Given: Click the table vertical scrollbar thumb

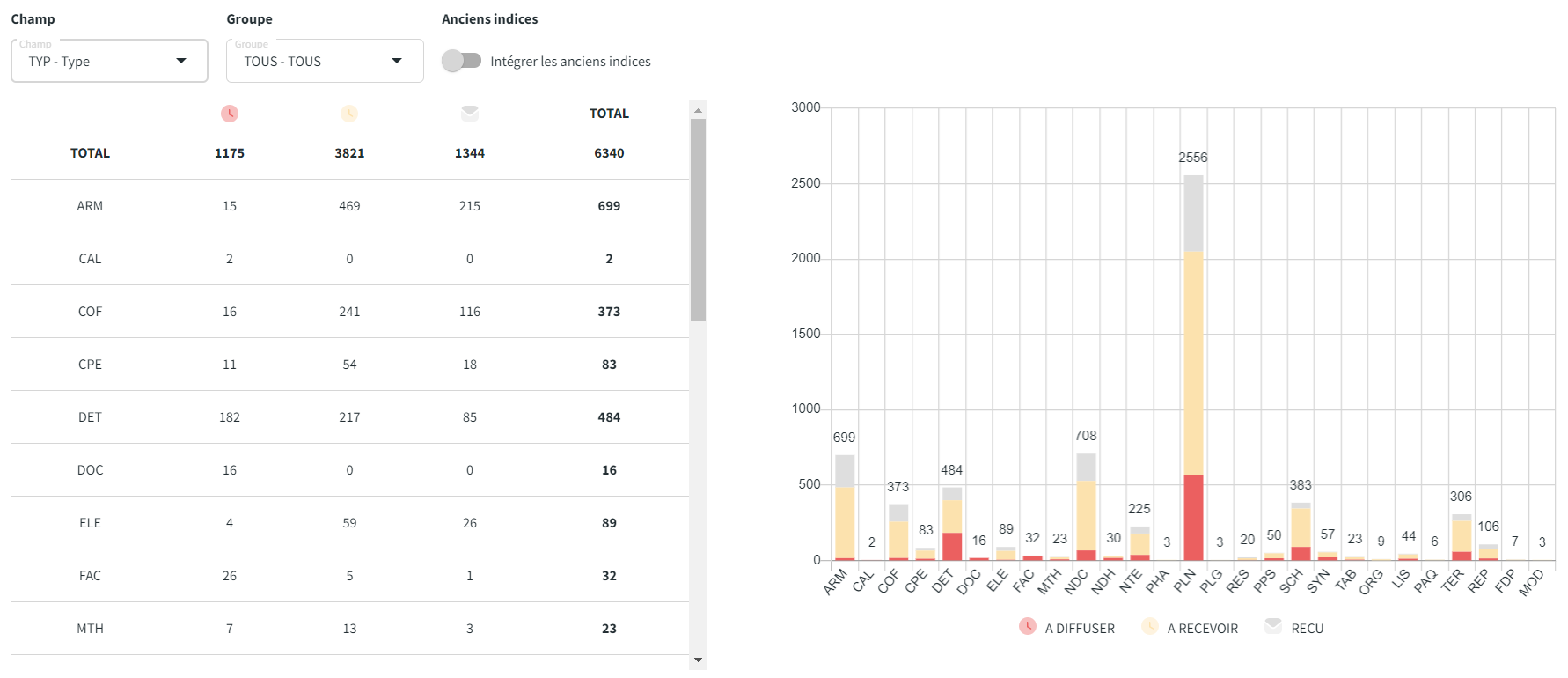Looking at the screenshot, I should click(x=698, y=220).
